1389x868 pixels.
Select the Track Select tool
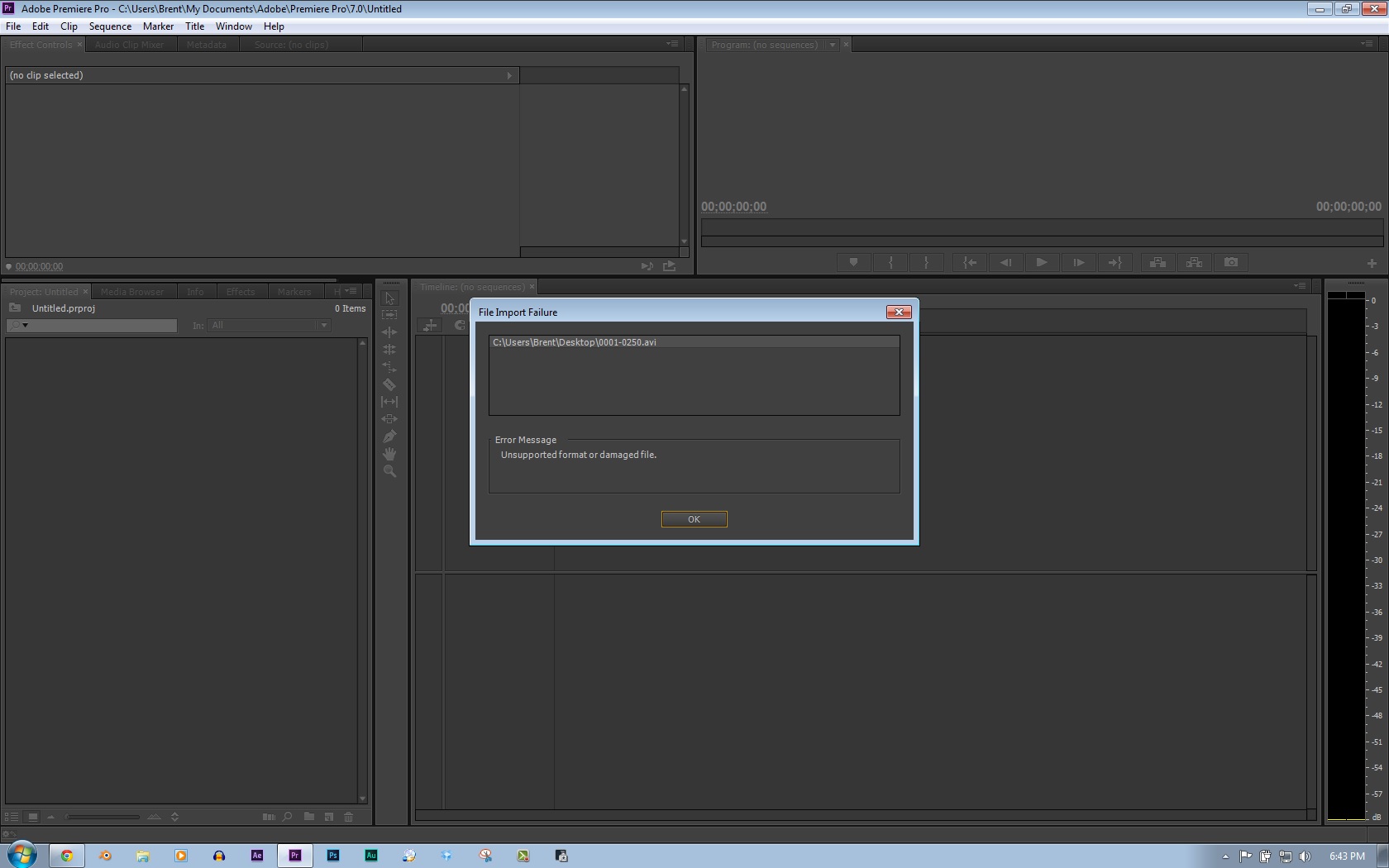coord(389,315)
